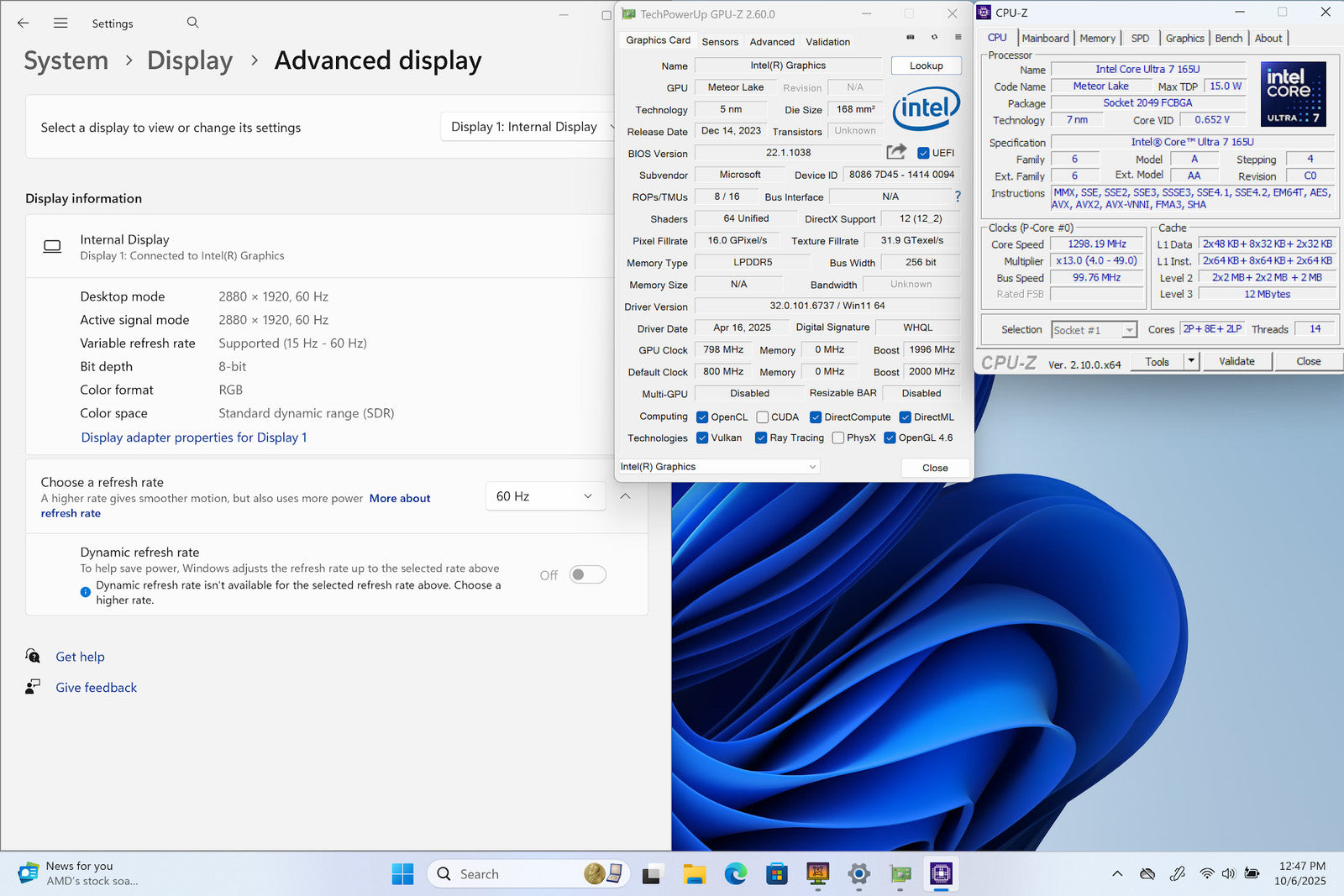This screenshot has width=1344, height=896.
Task: Click Bus Interface question mark icon
Action: click(x=958, y=196)
